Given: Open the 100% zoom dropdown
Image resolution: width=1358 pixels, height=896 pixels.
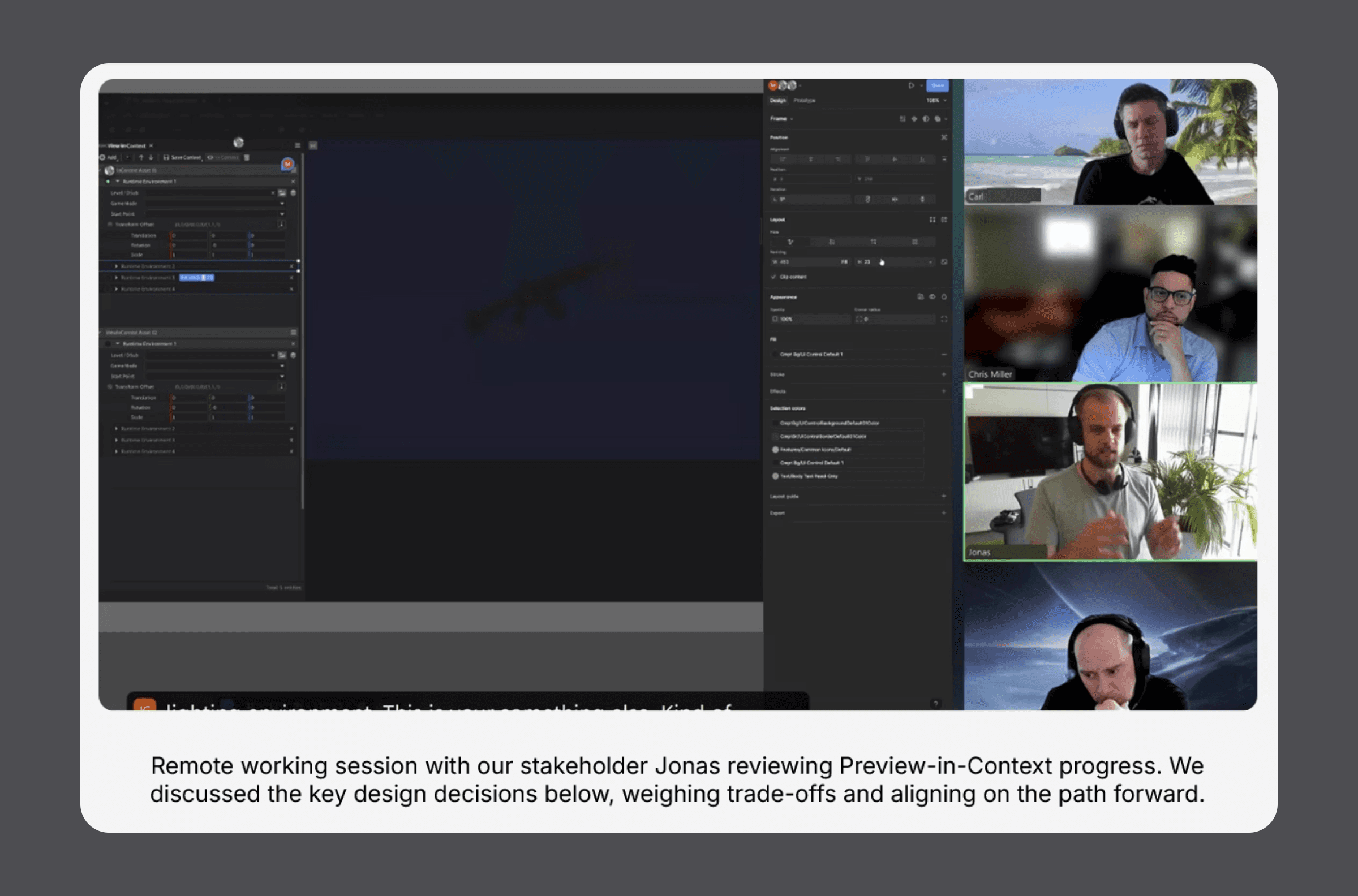Looking at the screenshot, I should click(936, 101).
